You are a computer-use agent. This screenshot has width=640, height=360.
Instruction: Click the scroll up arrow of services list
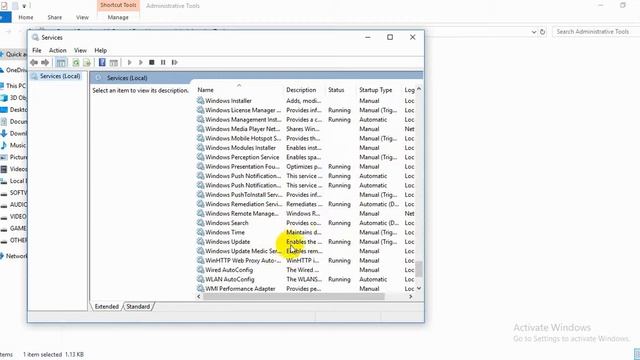[x=419, y=89]
